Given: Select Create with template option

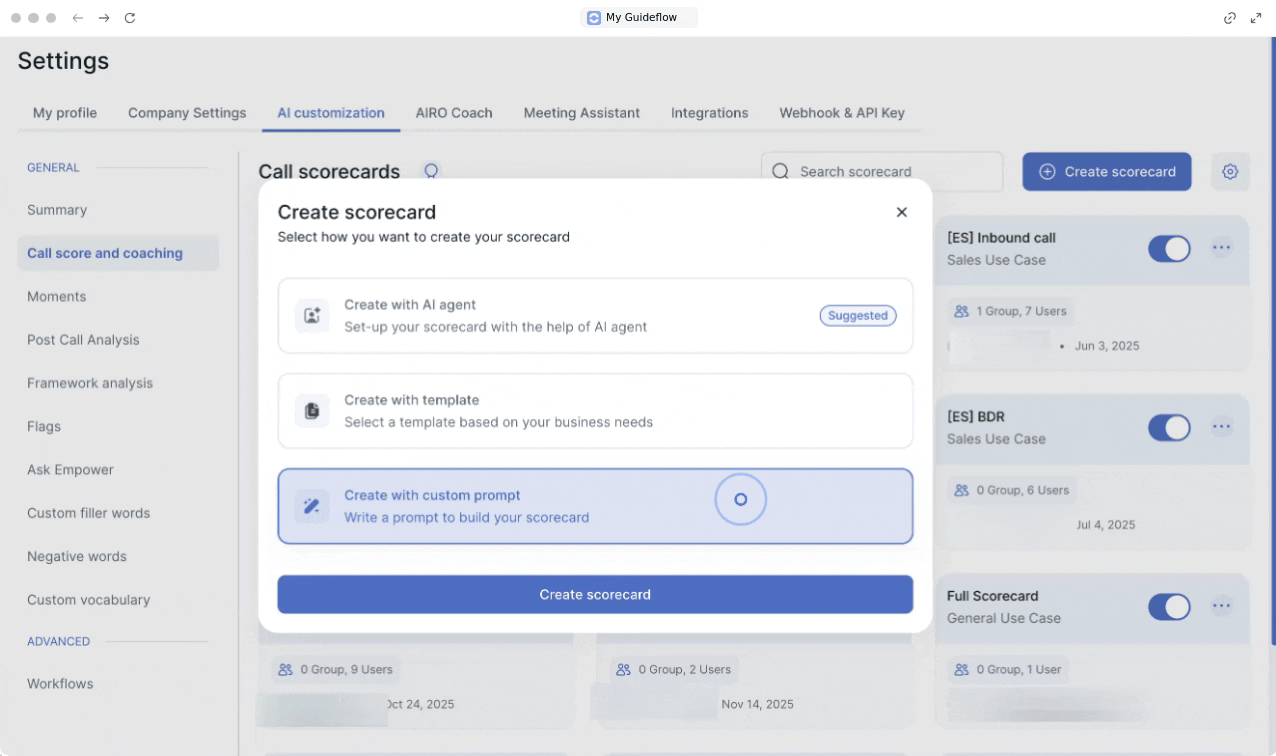Looking at the screenshot, I should 595,411.
